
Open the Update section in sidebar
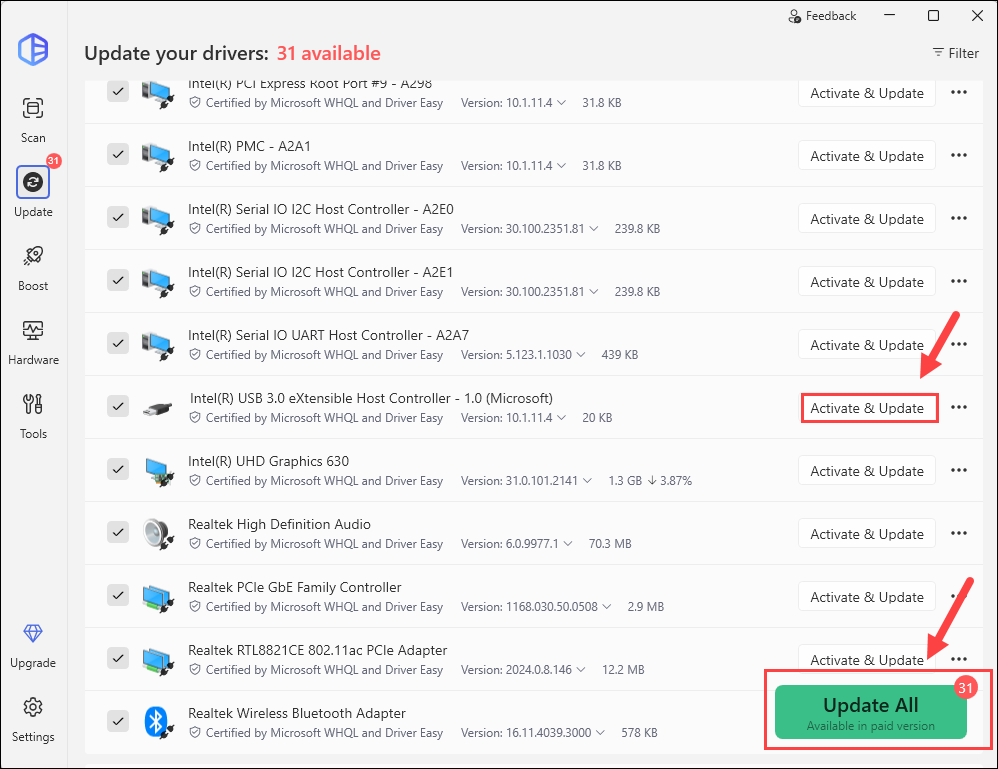pos(33,192)
